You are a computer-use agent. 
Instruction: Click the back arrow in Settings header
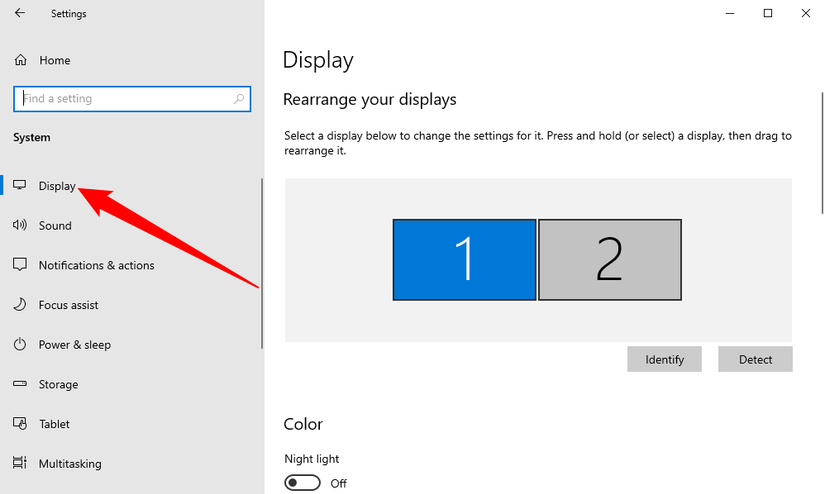(20, 13)
